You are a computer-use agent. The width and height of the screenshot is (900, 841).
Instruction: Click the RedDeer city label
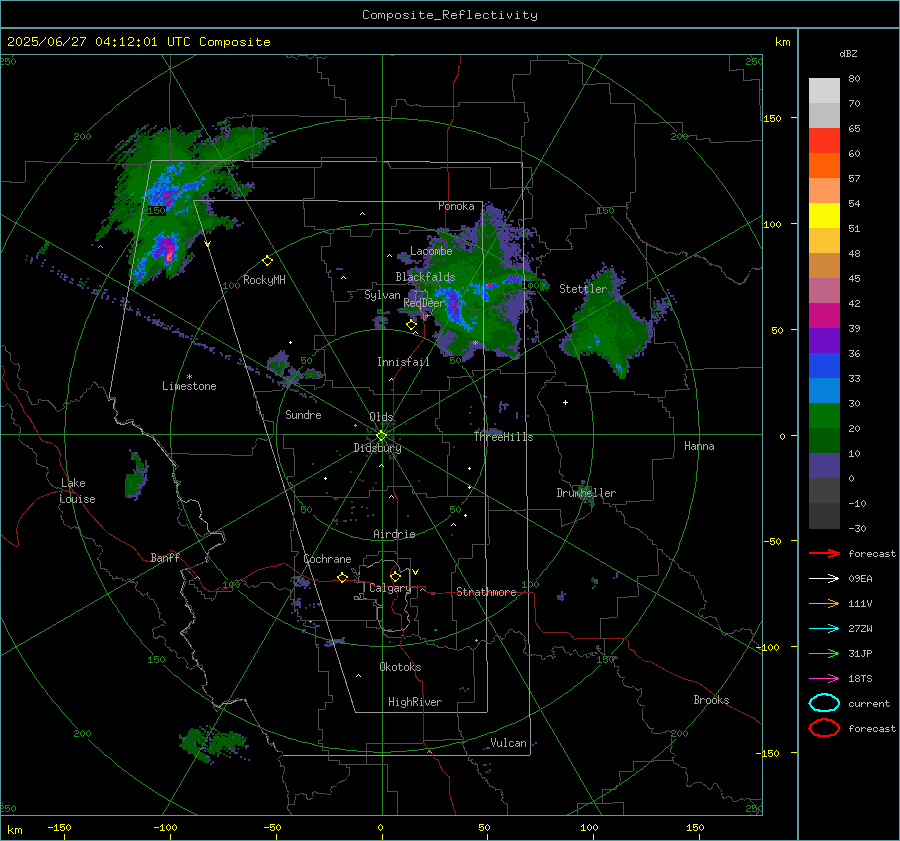click(x=424, y=303)
